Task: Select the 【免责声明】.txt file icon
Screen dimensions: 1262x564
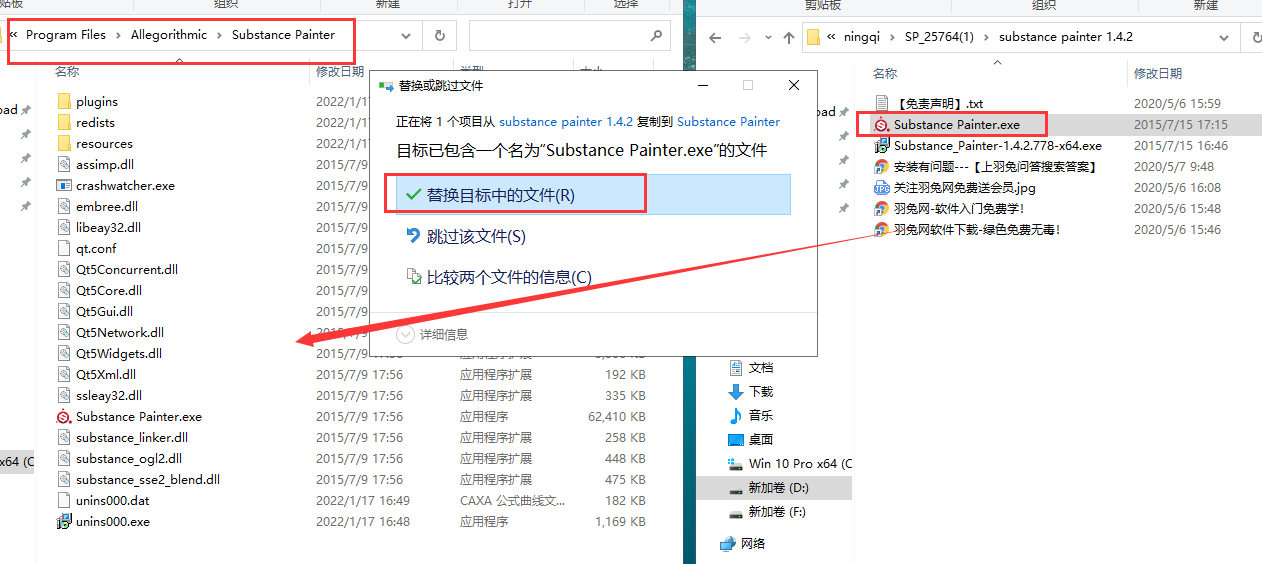Action: tap(882, 103)
